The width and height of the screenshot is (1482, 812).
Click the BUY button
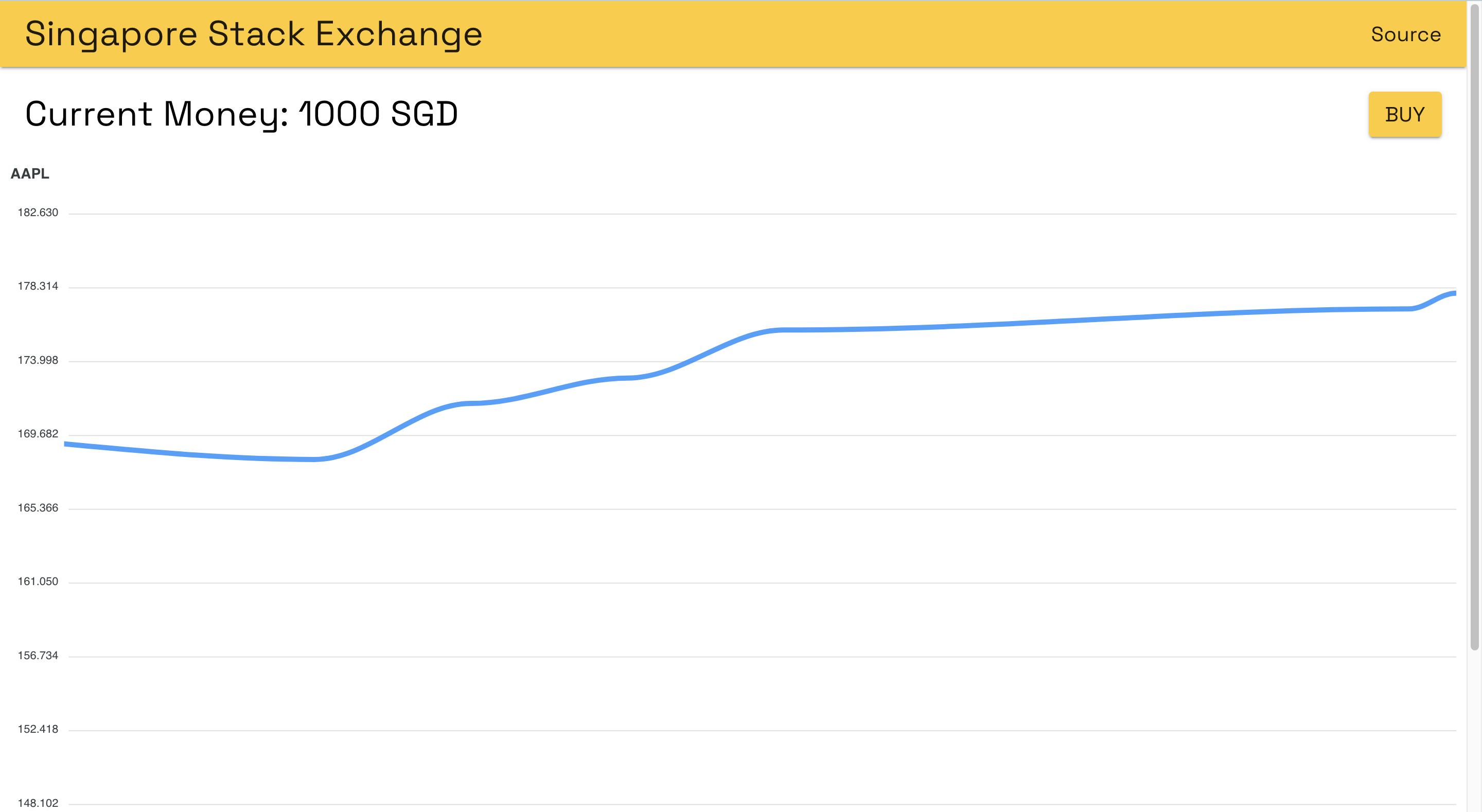click(x=1404, y=115)
